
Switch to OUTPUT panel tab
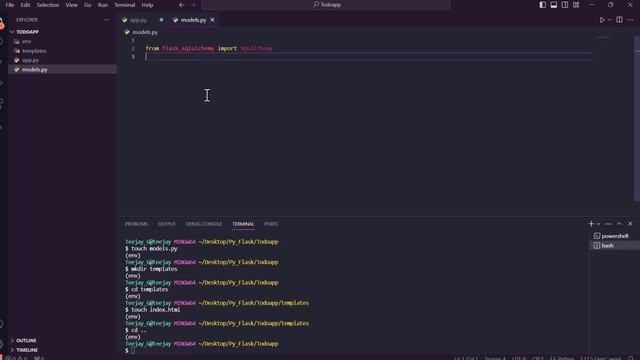(x=167, y=224)
